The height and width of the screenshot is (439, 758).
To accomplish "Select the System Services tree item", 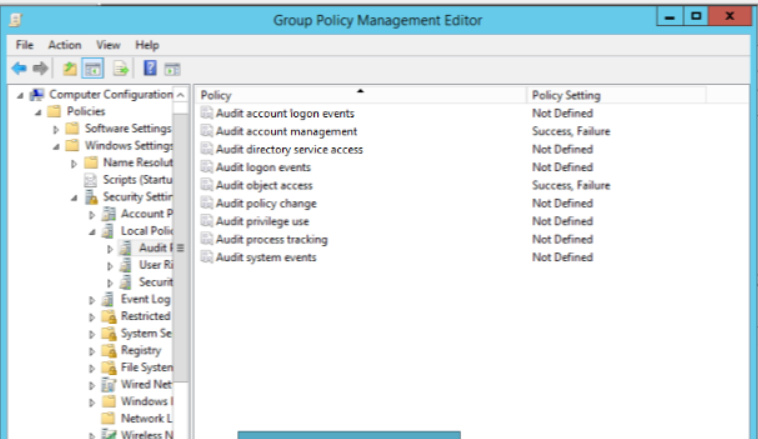I will (x=146, y=334).
